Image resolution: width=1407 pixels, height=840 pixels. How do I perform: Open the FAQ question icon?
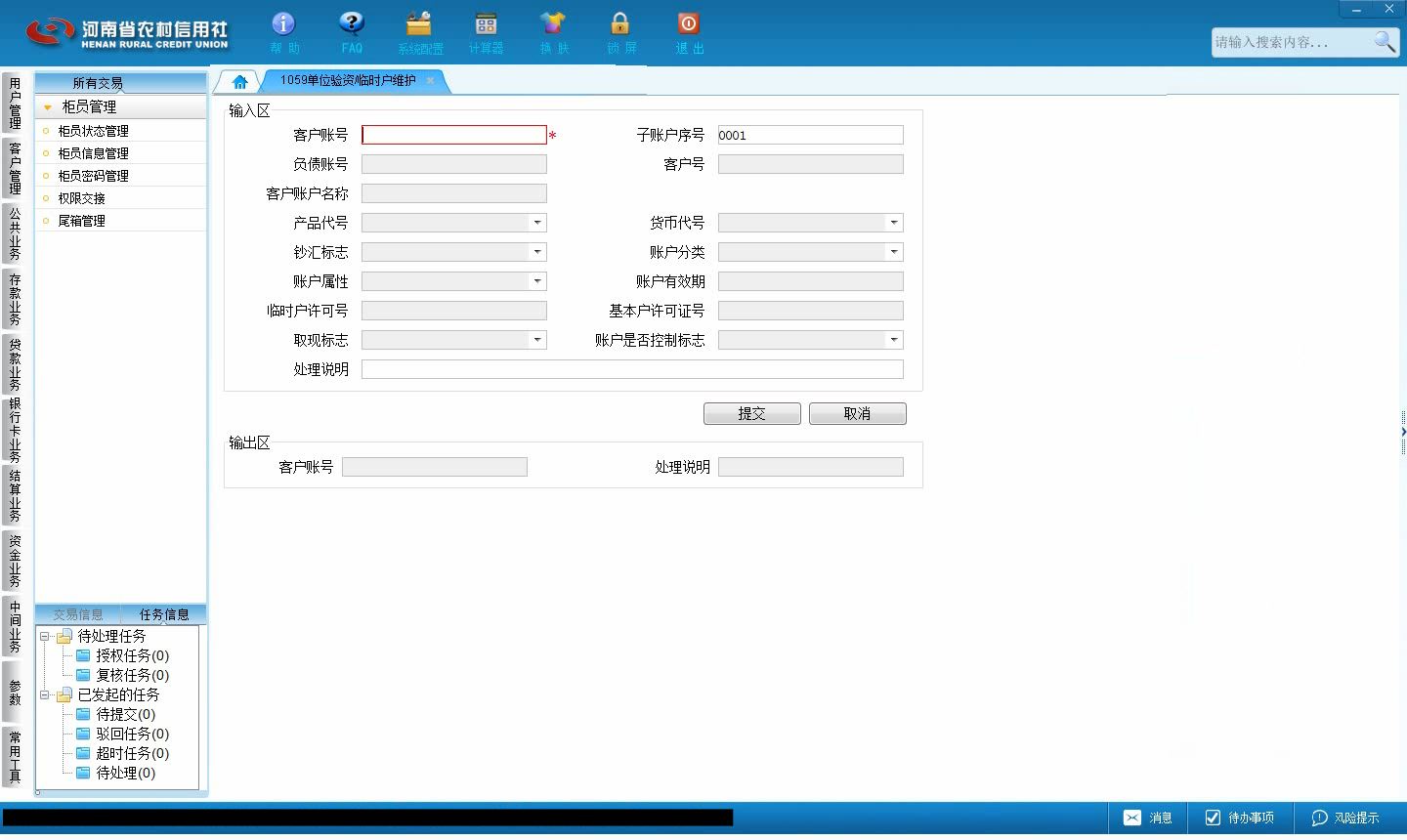pos(352,32)
